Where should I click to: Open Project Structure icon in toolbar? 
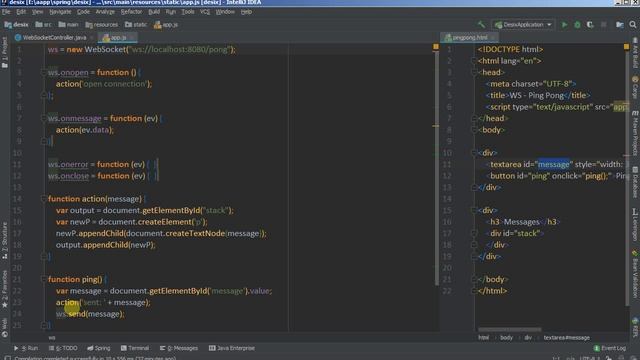(620, 25)
